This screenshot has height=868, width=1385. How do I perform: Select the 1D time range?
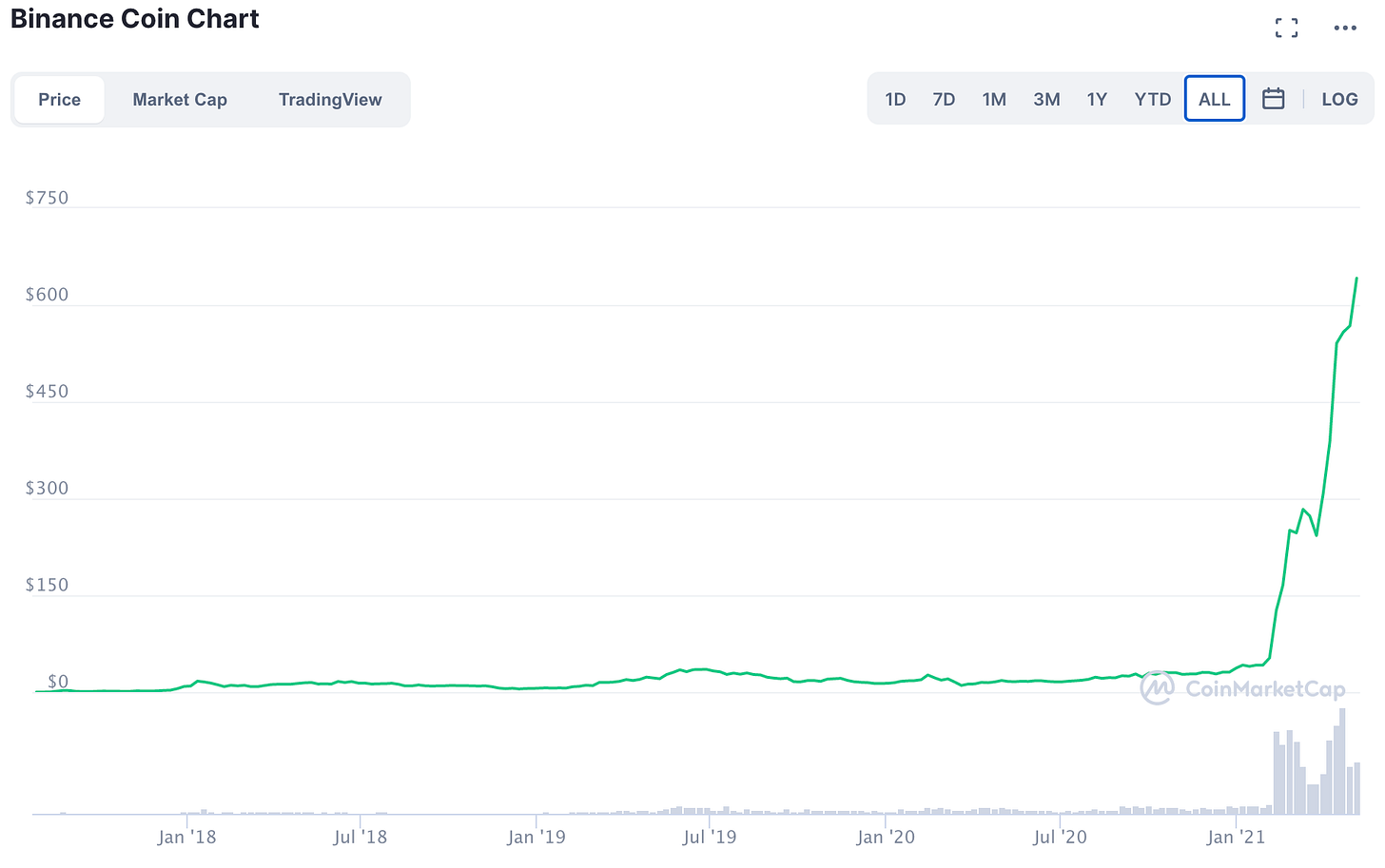[895, 99]
